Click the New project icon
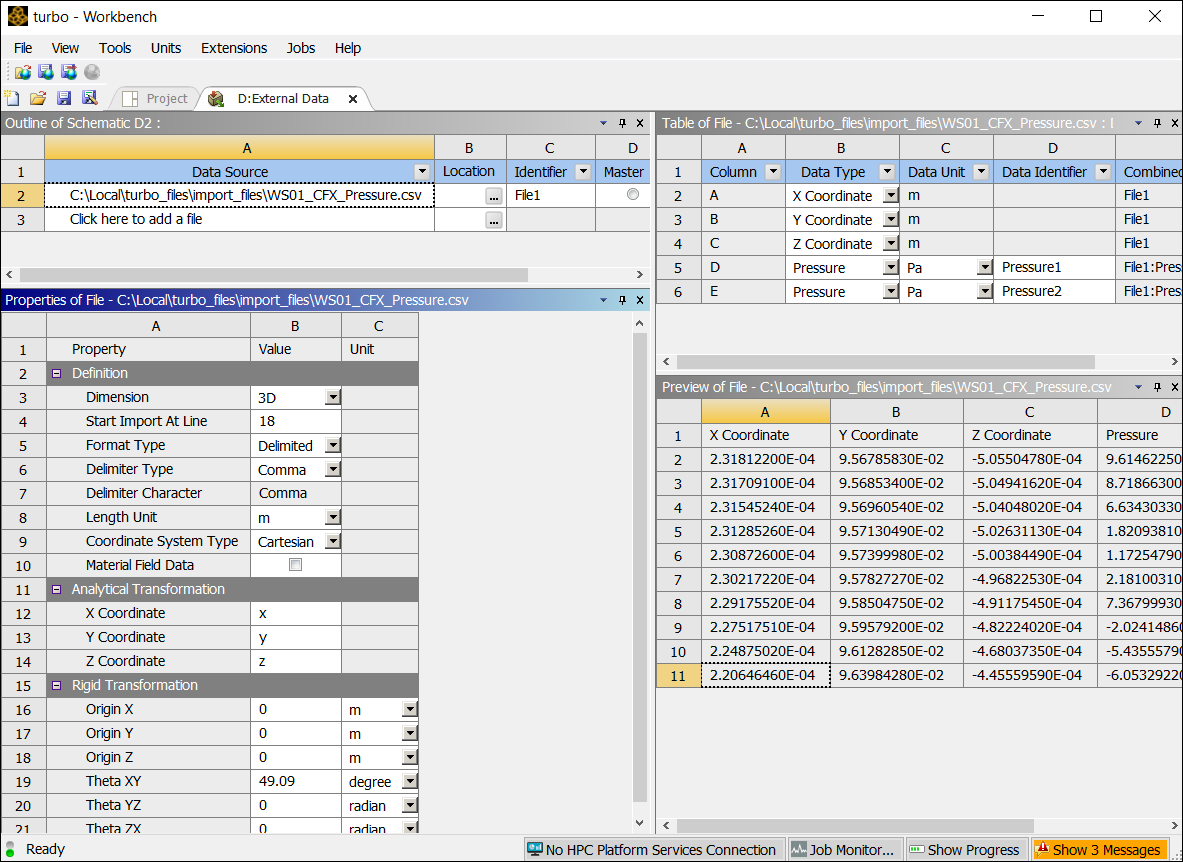Image resolution: width=1183 pixels, height=862 pixels. pos(12,98)
